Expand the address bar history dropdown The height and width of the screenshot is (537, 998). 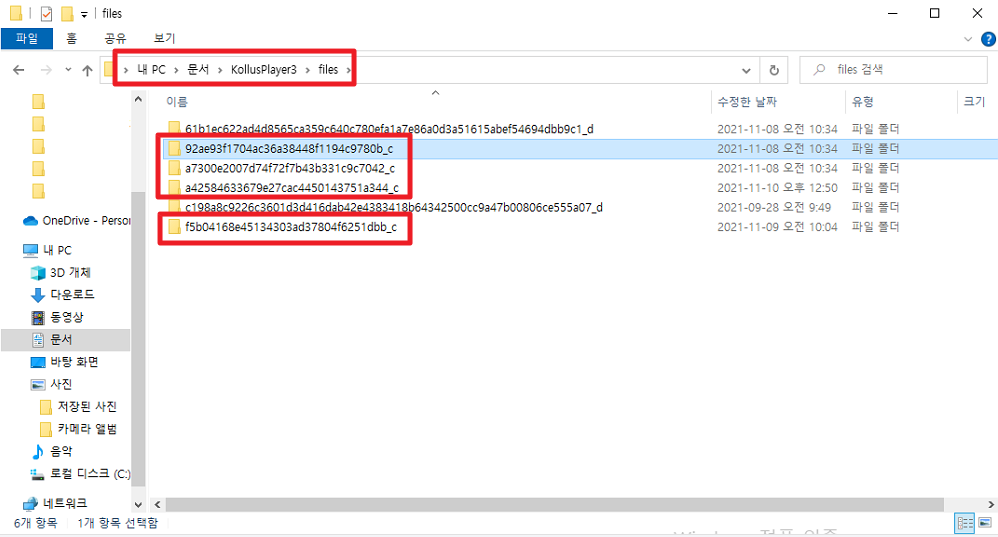pyautogui.click(x=746, y=71)
